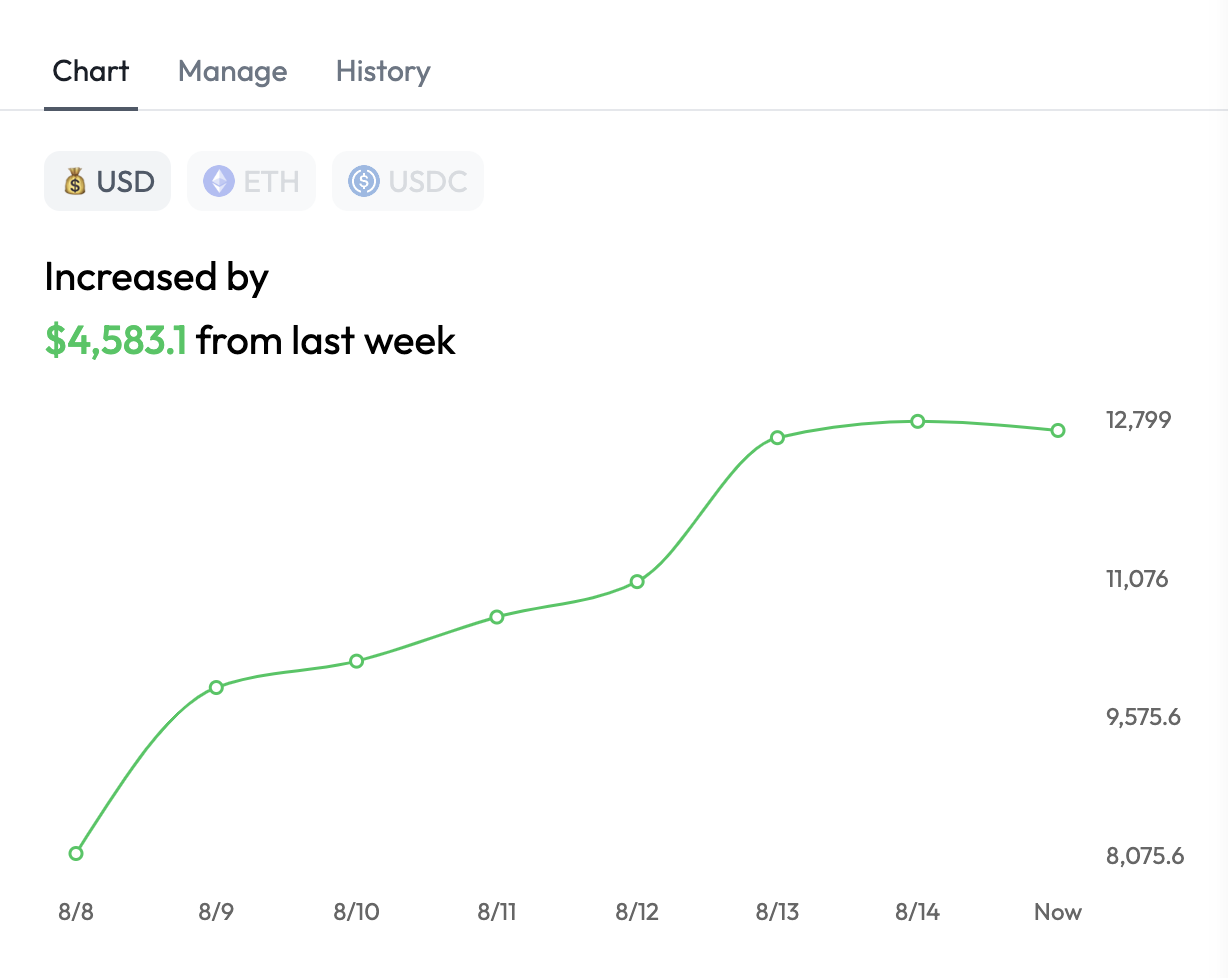Switch to the Chart tab

pos(91,72)
